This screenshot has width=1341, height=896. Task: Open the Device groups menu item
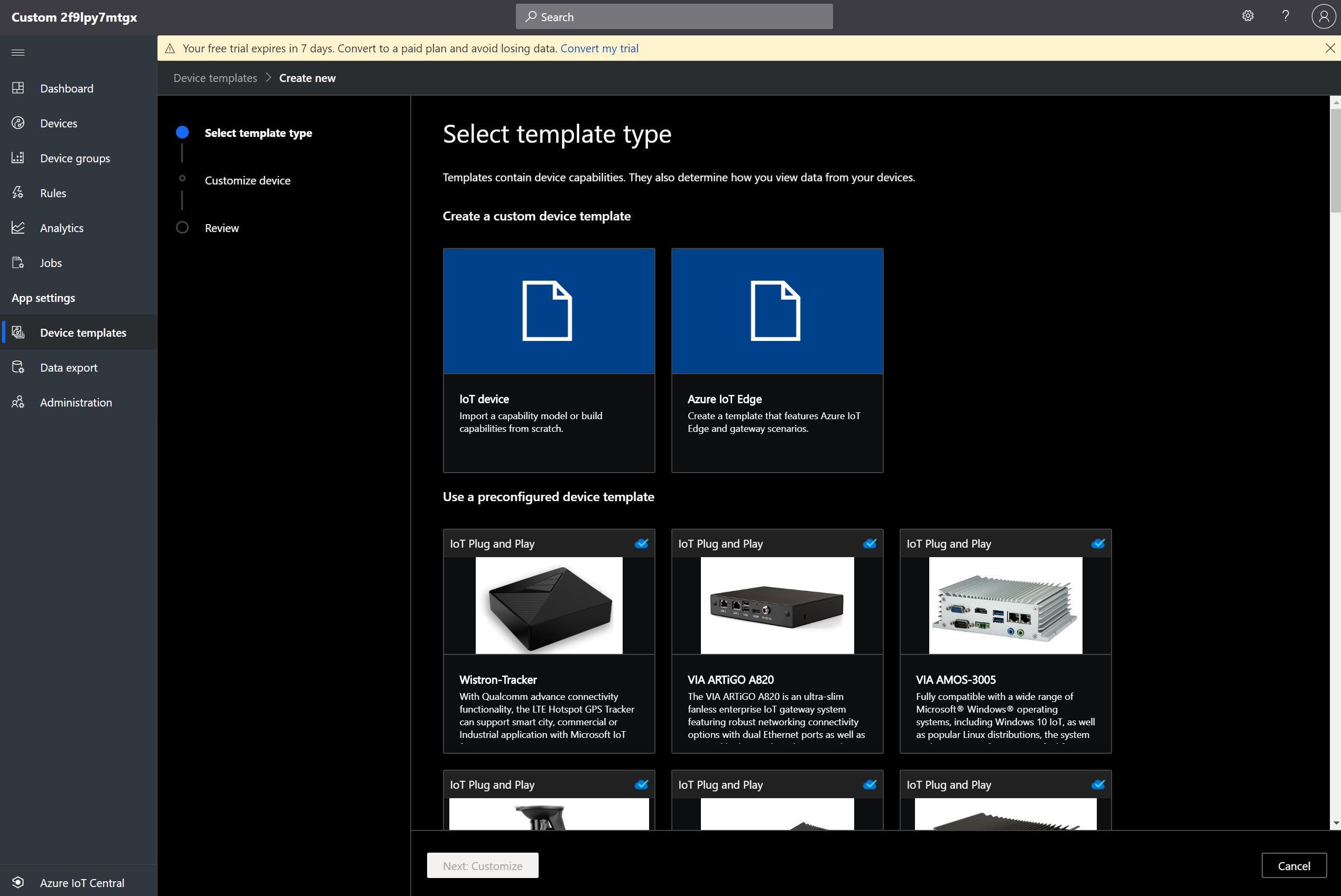coord(75,158)
